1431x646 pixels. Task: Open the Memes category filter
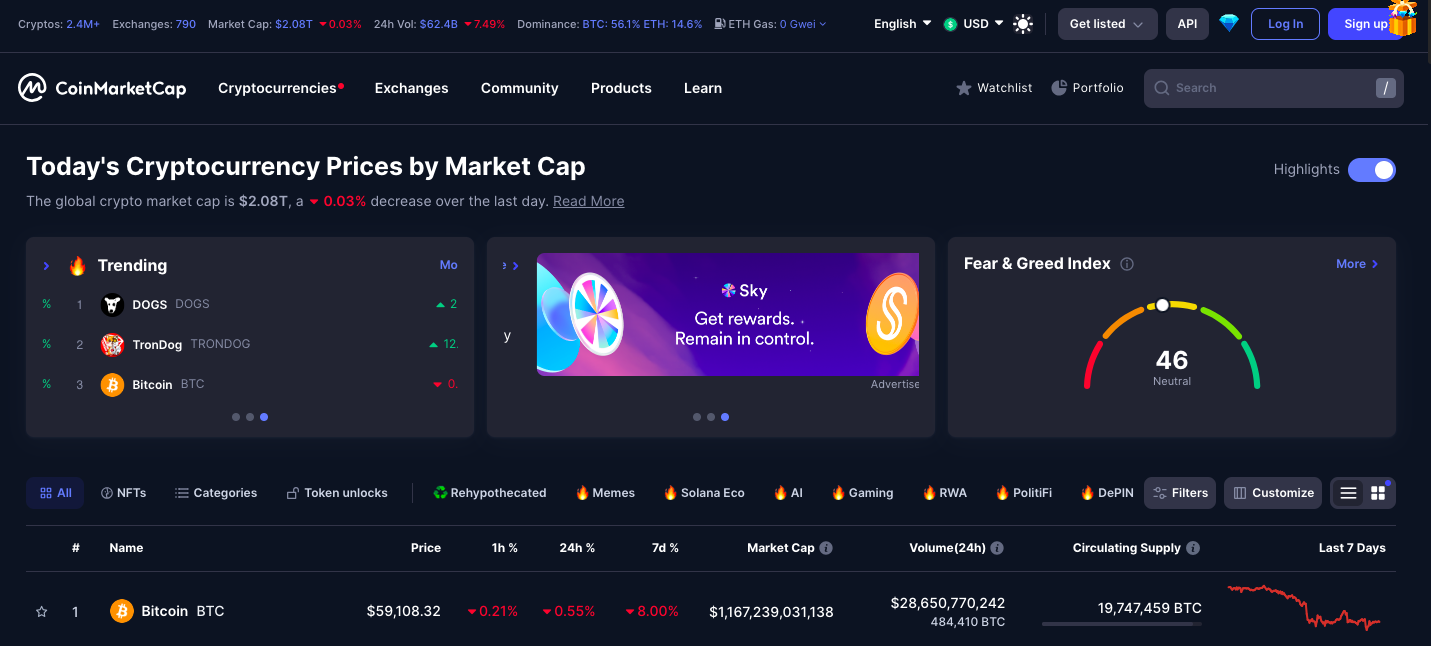click(x=605, y=493)
